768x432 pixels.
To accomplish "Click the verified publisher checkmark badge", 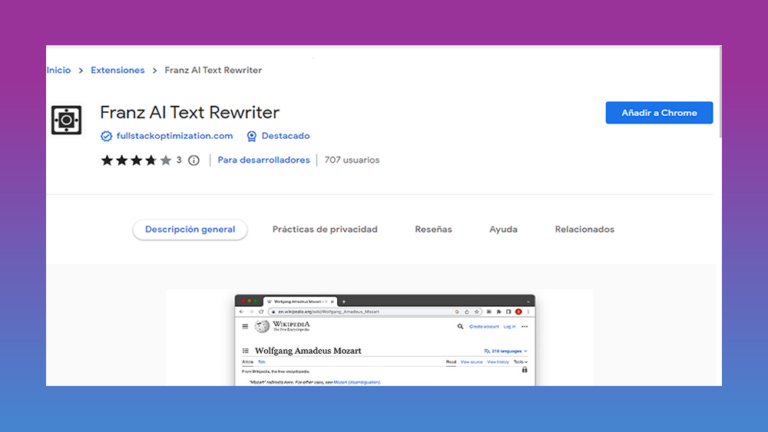I will tap(106, 136).
